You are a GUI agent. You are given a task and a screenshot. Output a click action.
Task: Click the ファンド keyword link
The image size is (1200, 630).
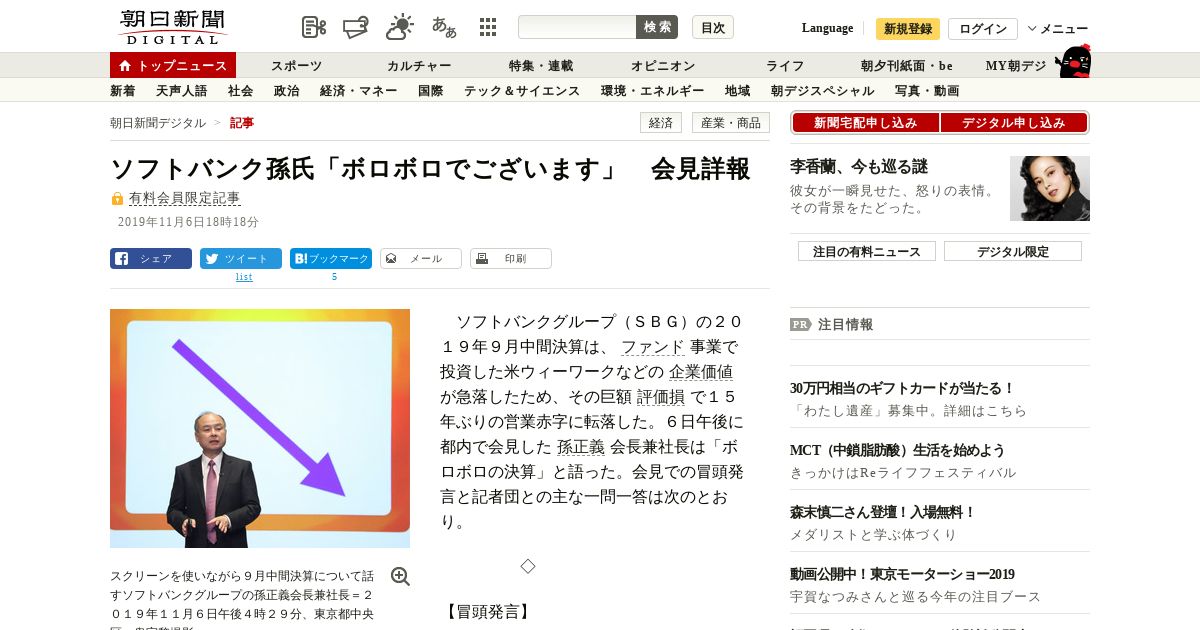(x=653, y=347)
